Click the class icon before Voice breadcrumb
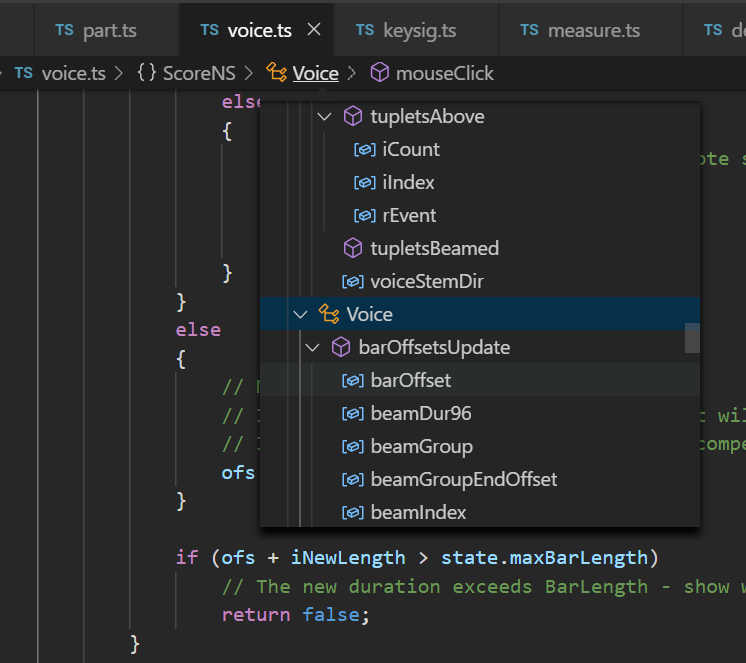 point(276,73)
